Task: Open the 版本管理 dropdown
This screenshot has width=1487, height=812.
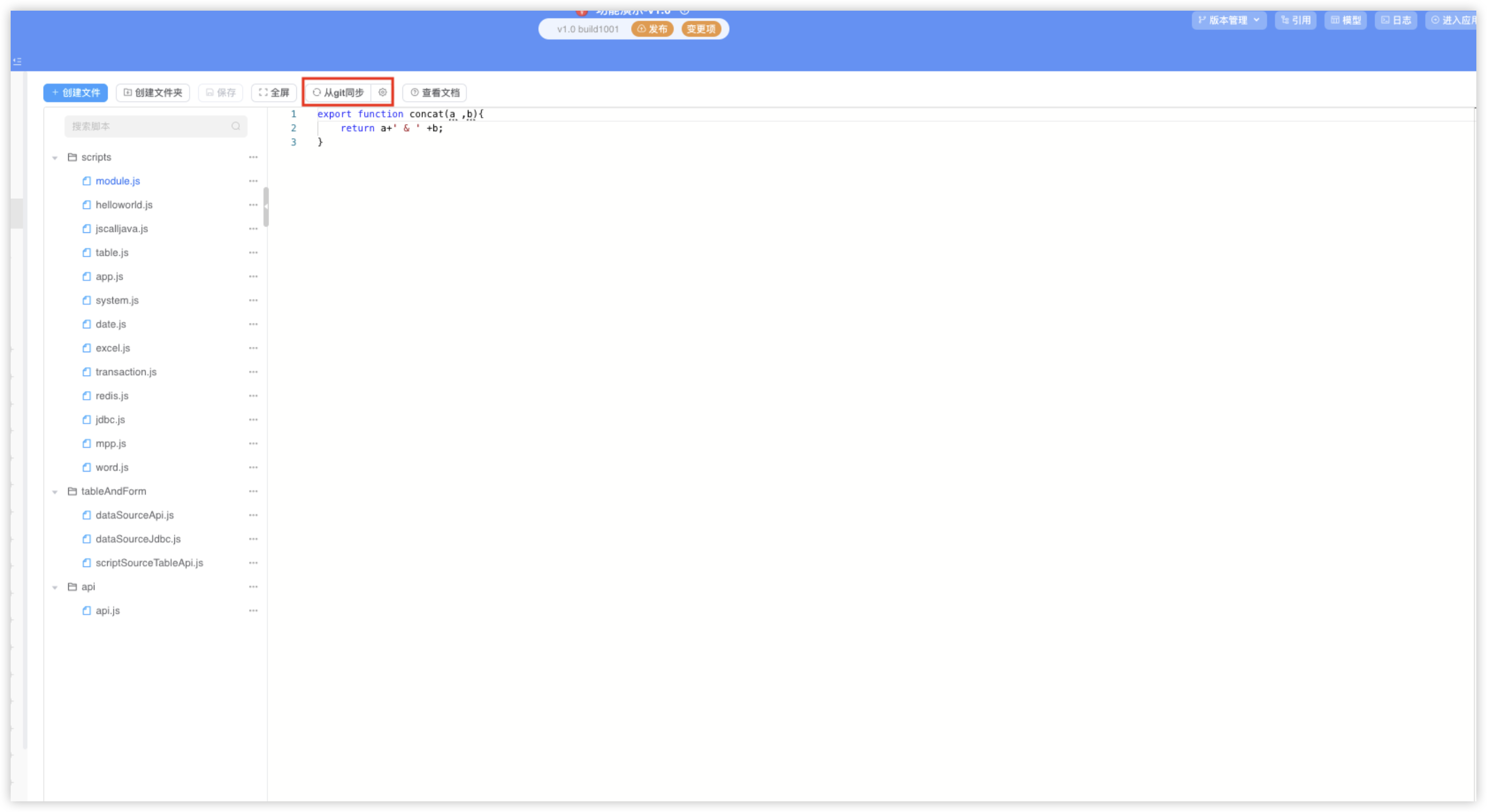Action: [x=1229, y=20]
